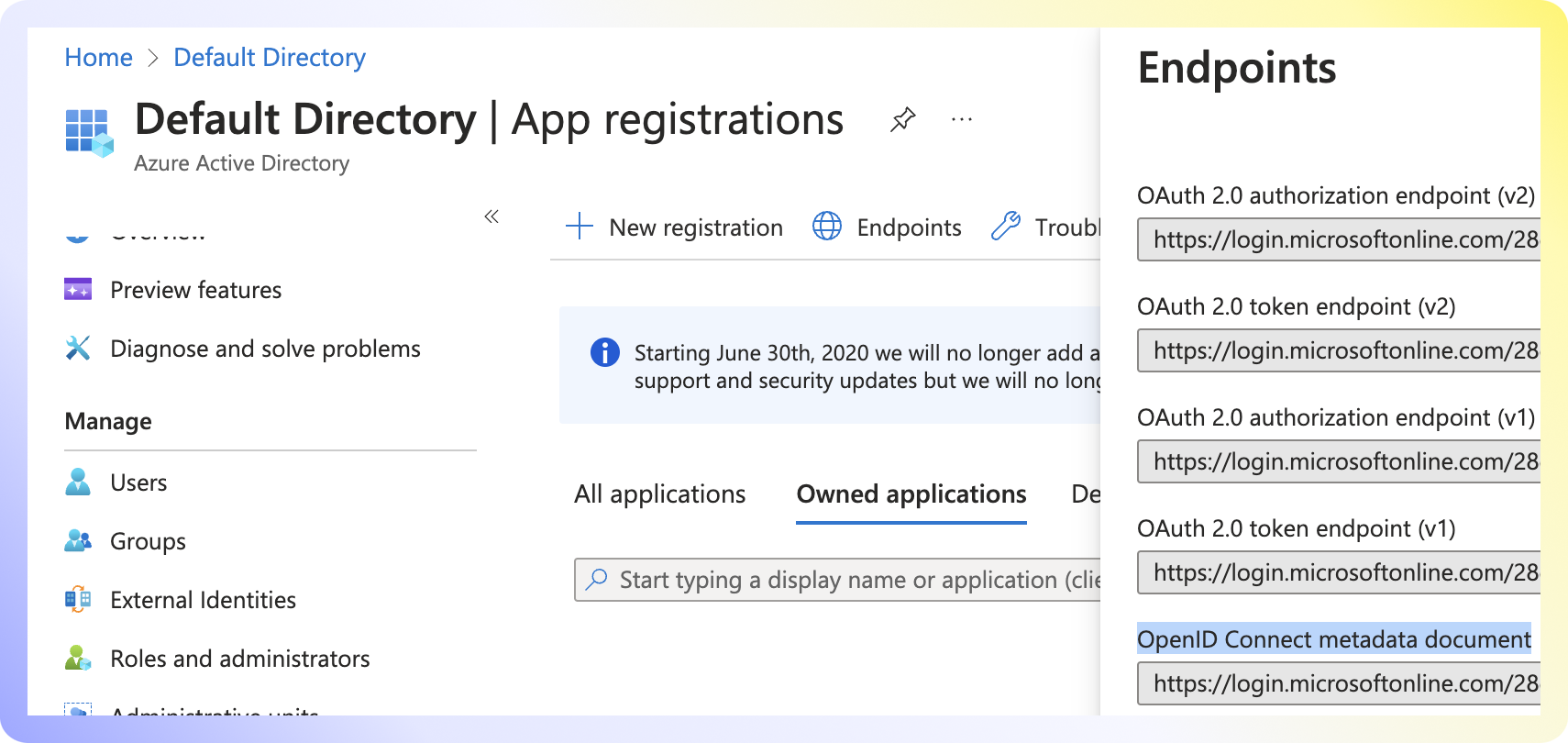Open Groups under Manage

(148, 541)
